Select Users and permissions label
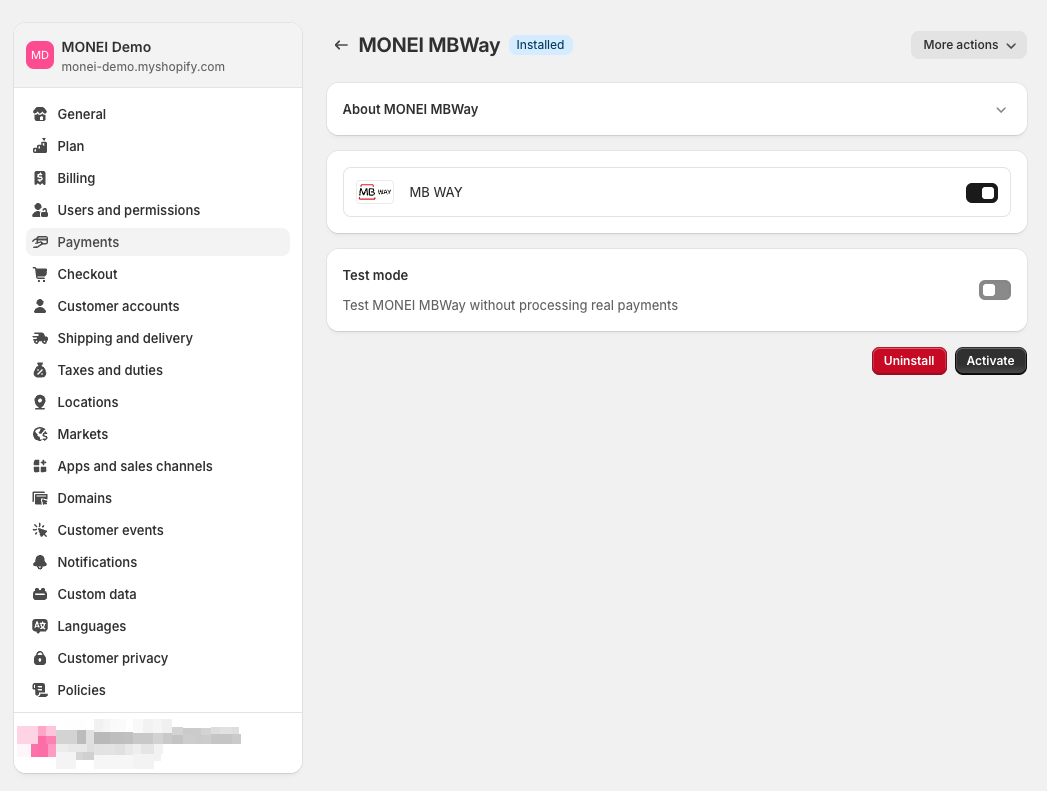The height and width of the screenshot is (791, 1047). coord(129,210)
